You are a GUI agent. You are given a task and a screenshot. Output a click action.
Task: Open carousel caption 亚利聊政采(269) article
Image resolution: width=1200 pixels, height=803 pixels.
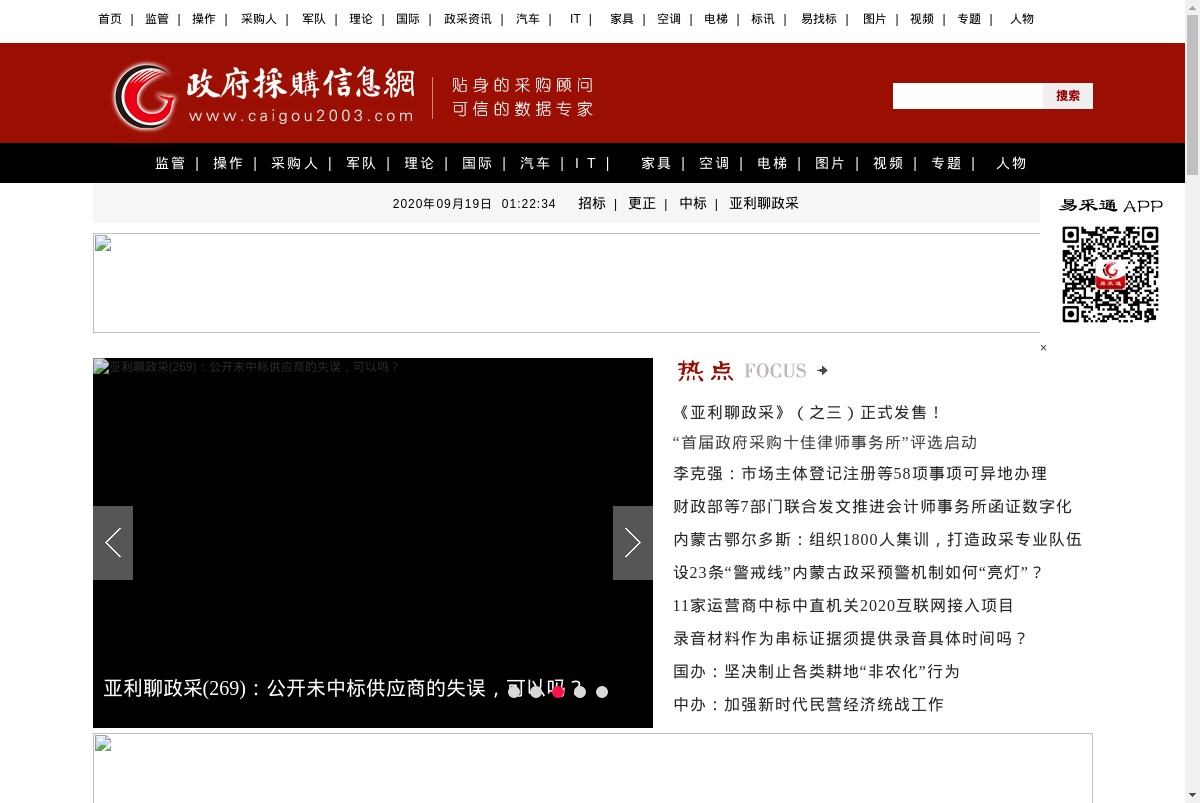pos(343,688)
